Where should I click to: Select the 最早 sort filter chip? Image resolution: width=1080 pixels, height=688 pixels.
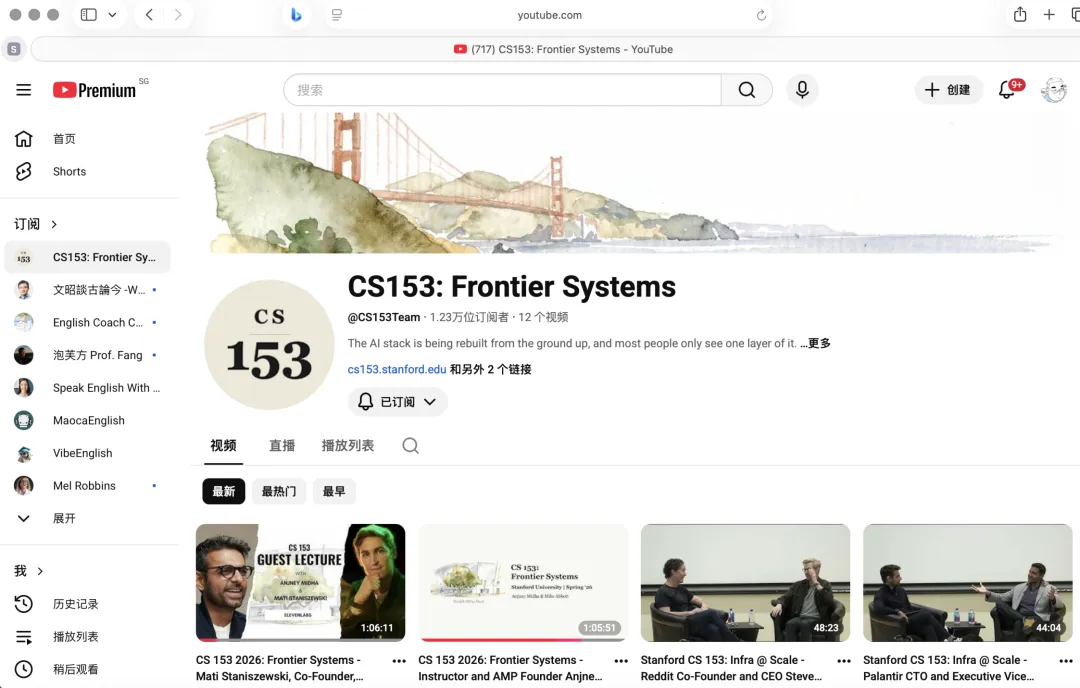tap(334, 491)
